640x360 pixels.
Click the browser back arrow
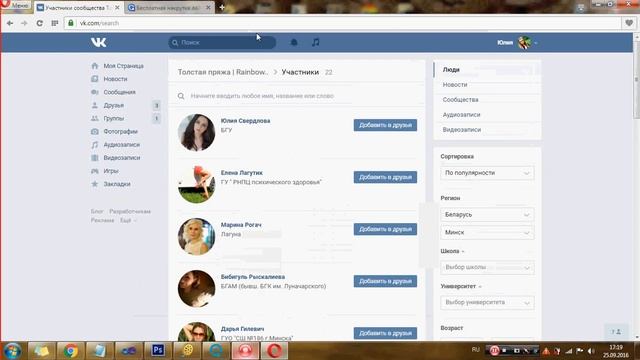click(x=10, y=23)
